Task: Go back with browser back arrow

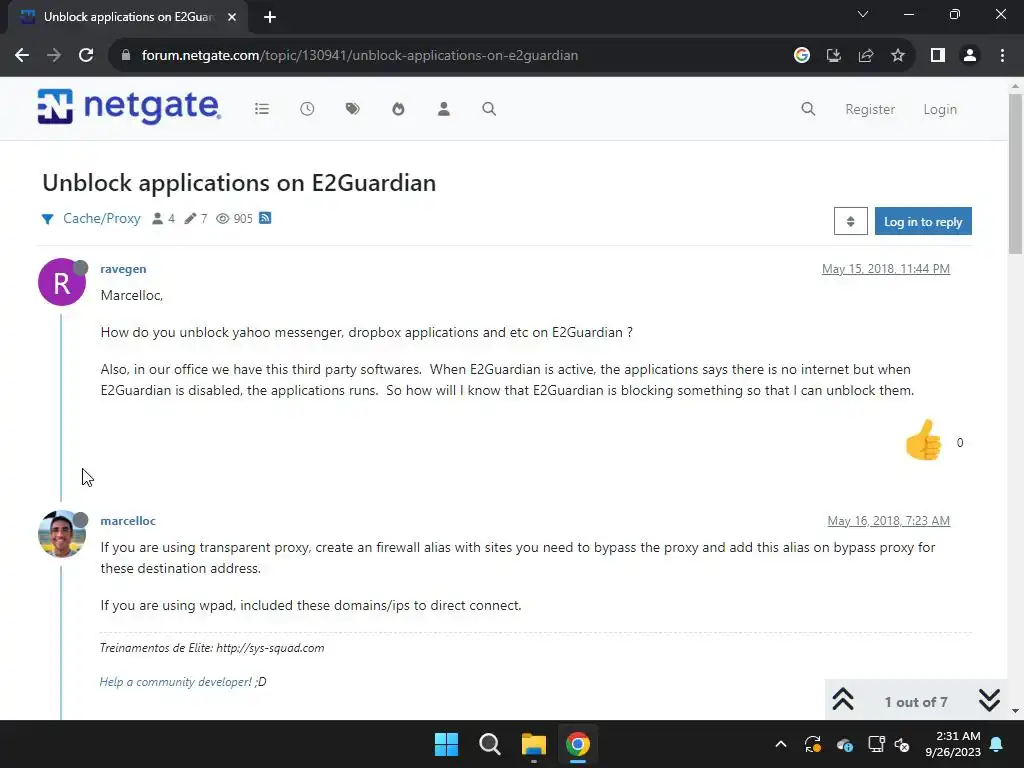Action: click(22, 56)
